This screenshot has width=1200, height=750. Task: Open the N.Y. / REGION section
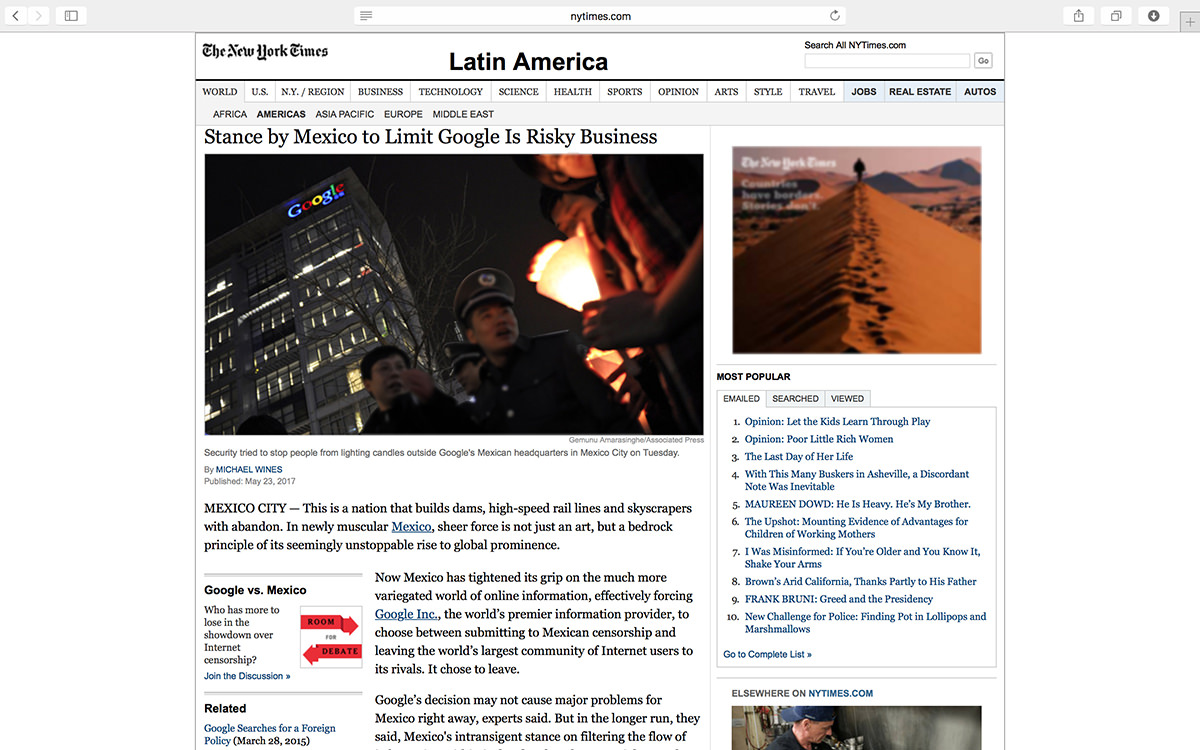[313, 92]
